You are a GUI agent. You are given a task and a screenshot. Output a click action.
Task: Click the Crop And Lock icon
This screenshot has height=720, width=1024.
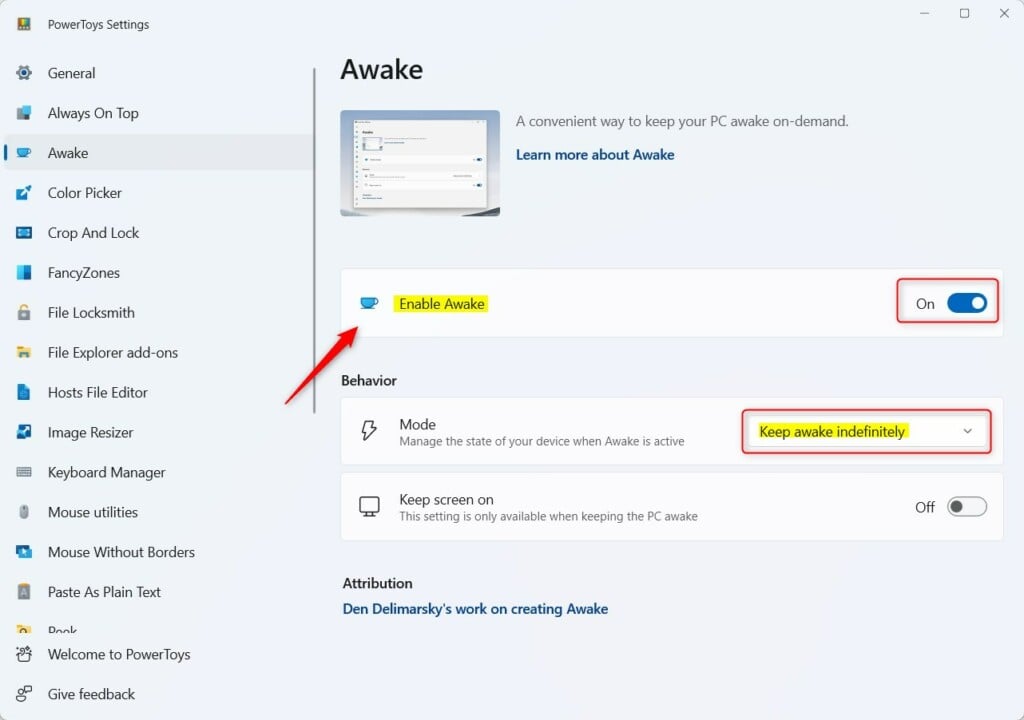click(24, 233)
